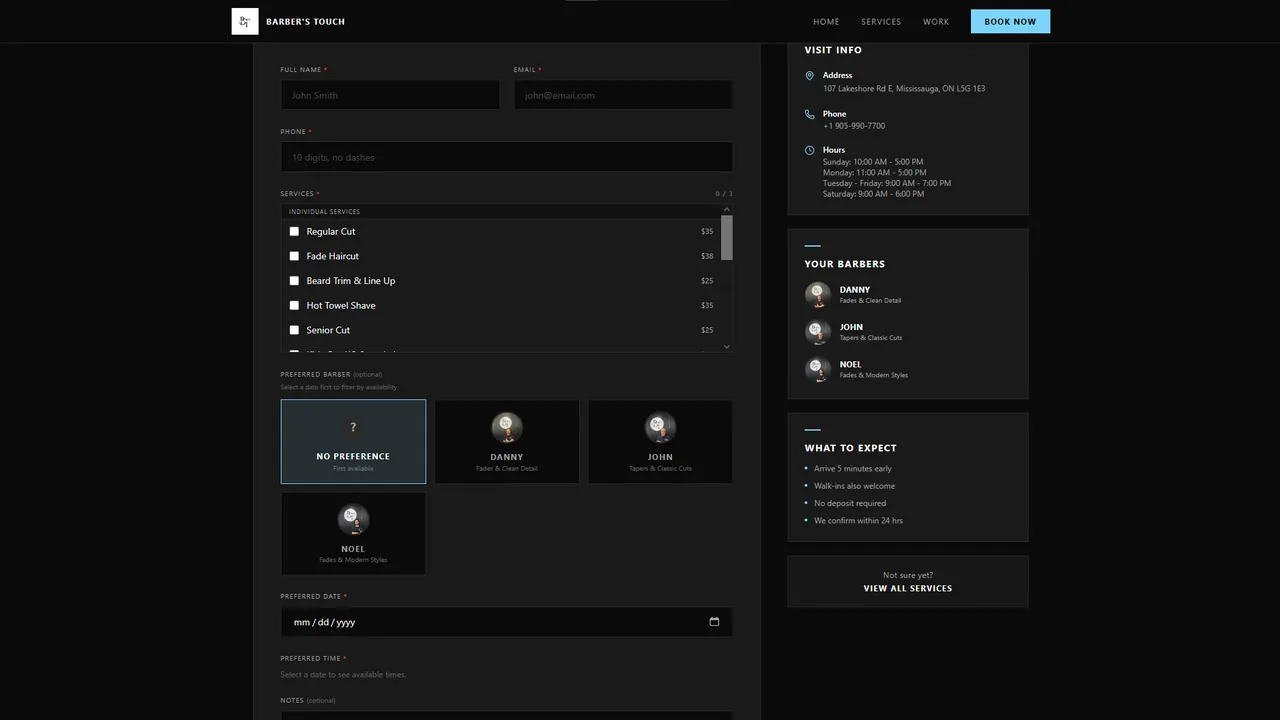Click the address location pin icon
Image resolution: width=1280 pixels, height=720 pixels.
pyautogui.click(x=810, y=76)
